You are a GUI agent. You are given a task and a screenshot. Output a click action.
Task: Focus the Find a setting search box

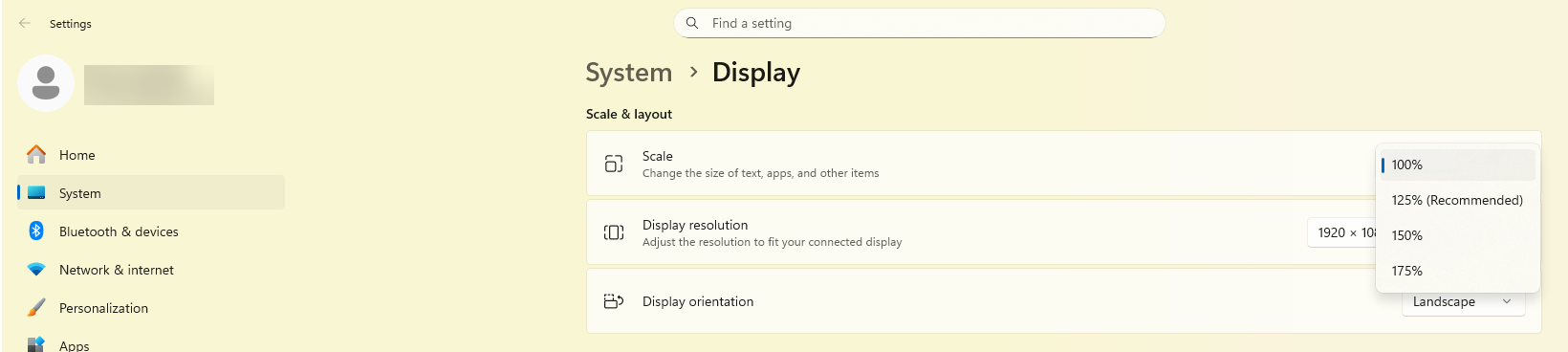pyautogui.click(x=919, y=23)
